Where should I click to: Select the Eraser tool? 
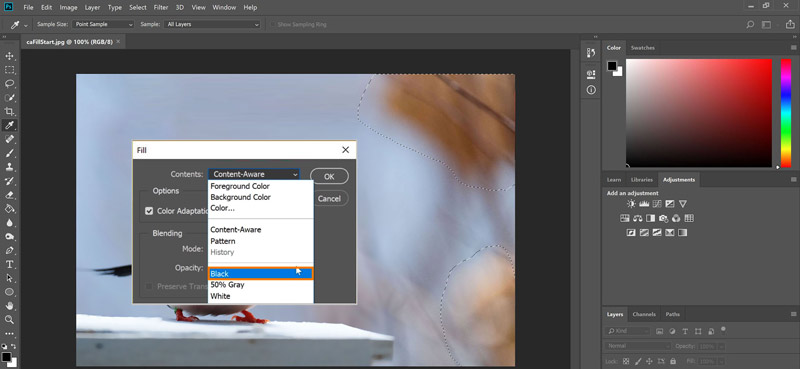coord(9,195)
